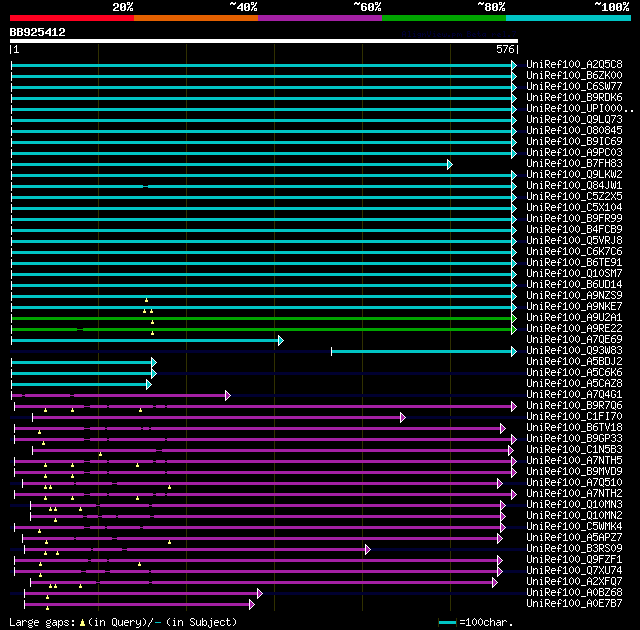Select hit UniRef100_B6ZK00

(x=574, y=75)
